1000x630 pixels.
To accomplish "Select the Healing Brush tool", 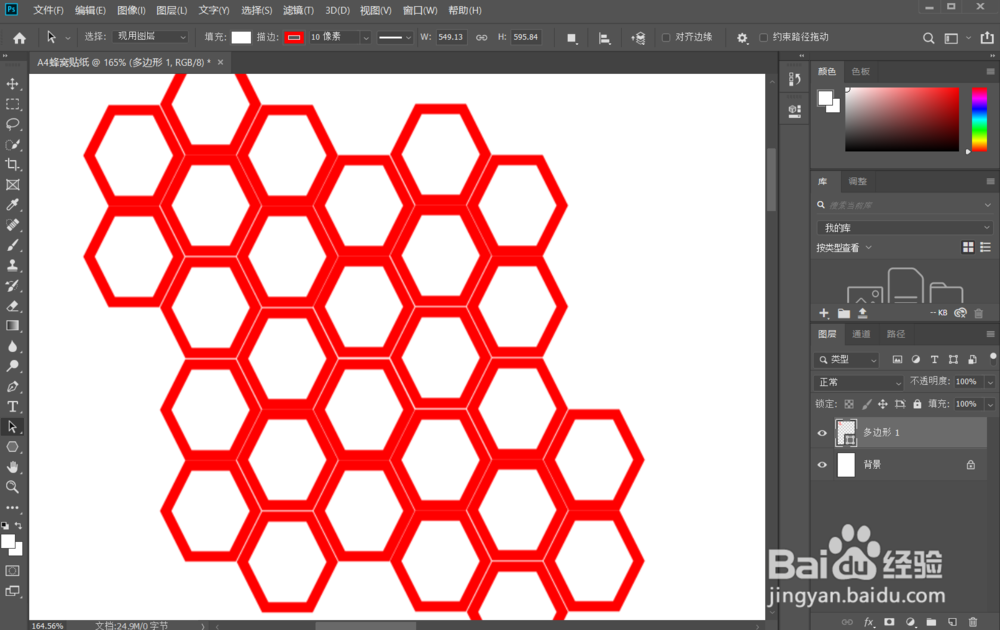I will click(12, 225).
